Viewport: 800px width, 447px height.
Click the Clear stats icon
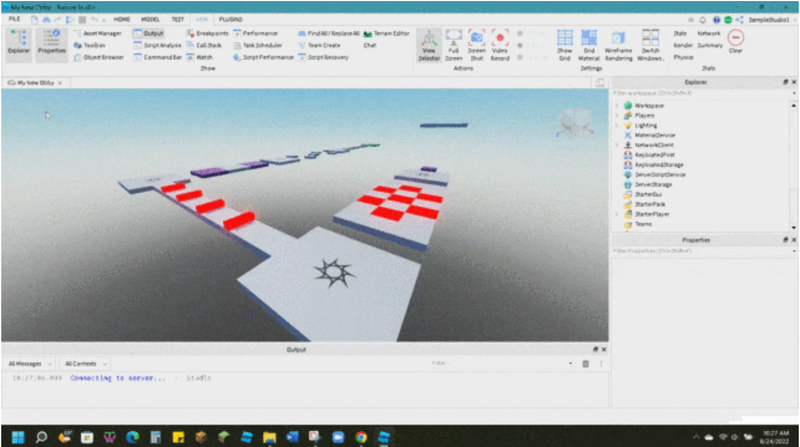point(735,42)
